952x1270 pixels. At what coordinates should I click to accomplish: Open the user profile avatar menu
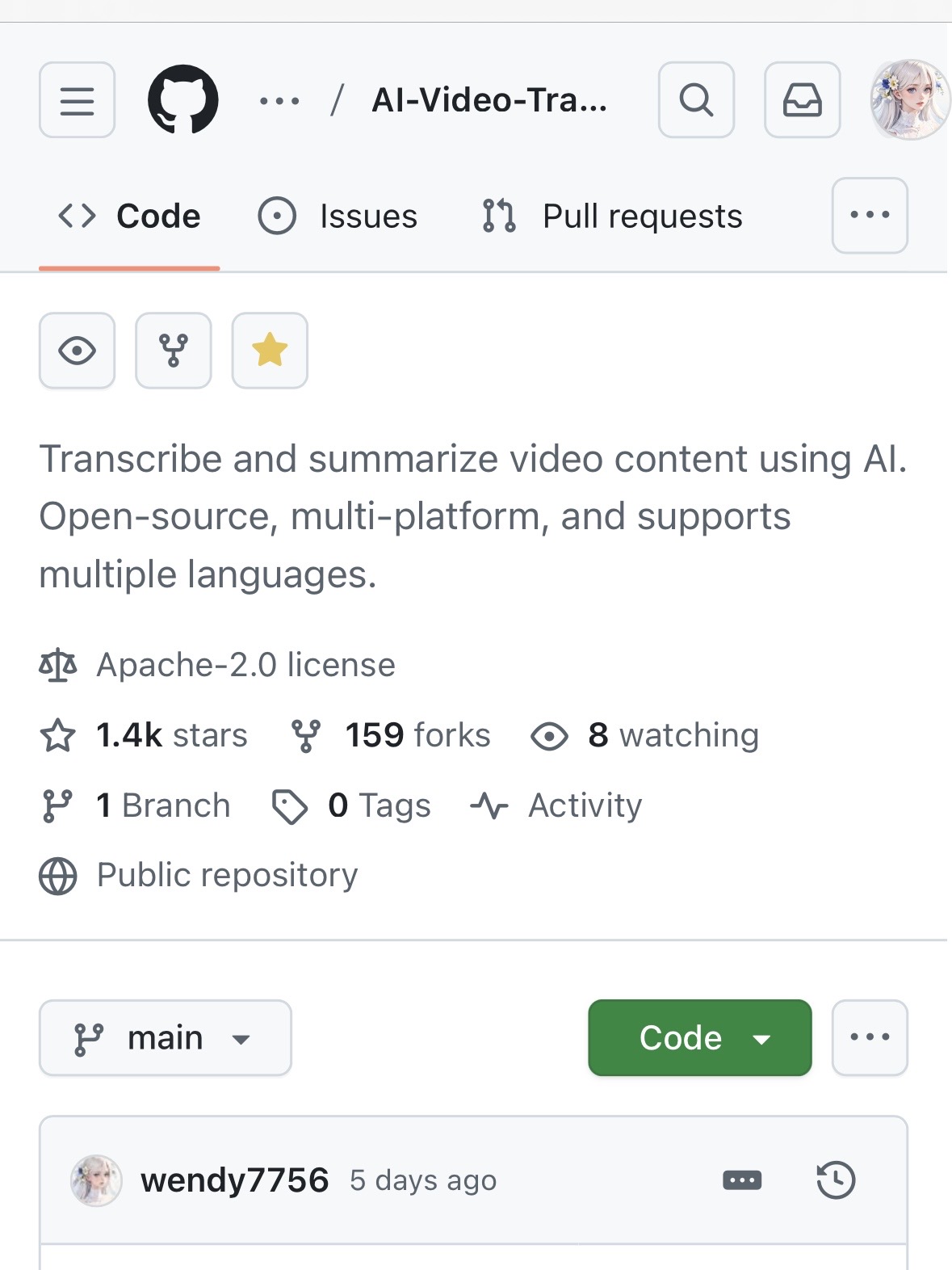coord(910,99)
